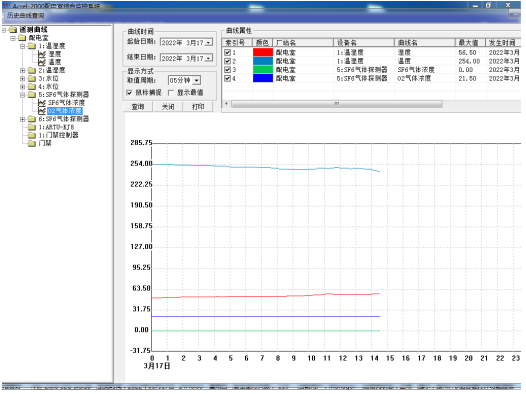
Task: Open the 起始日期 date dropdown
Action: pyautogui.click(x=209, y=43)
